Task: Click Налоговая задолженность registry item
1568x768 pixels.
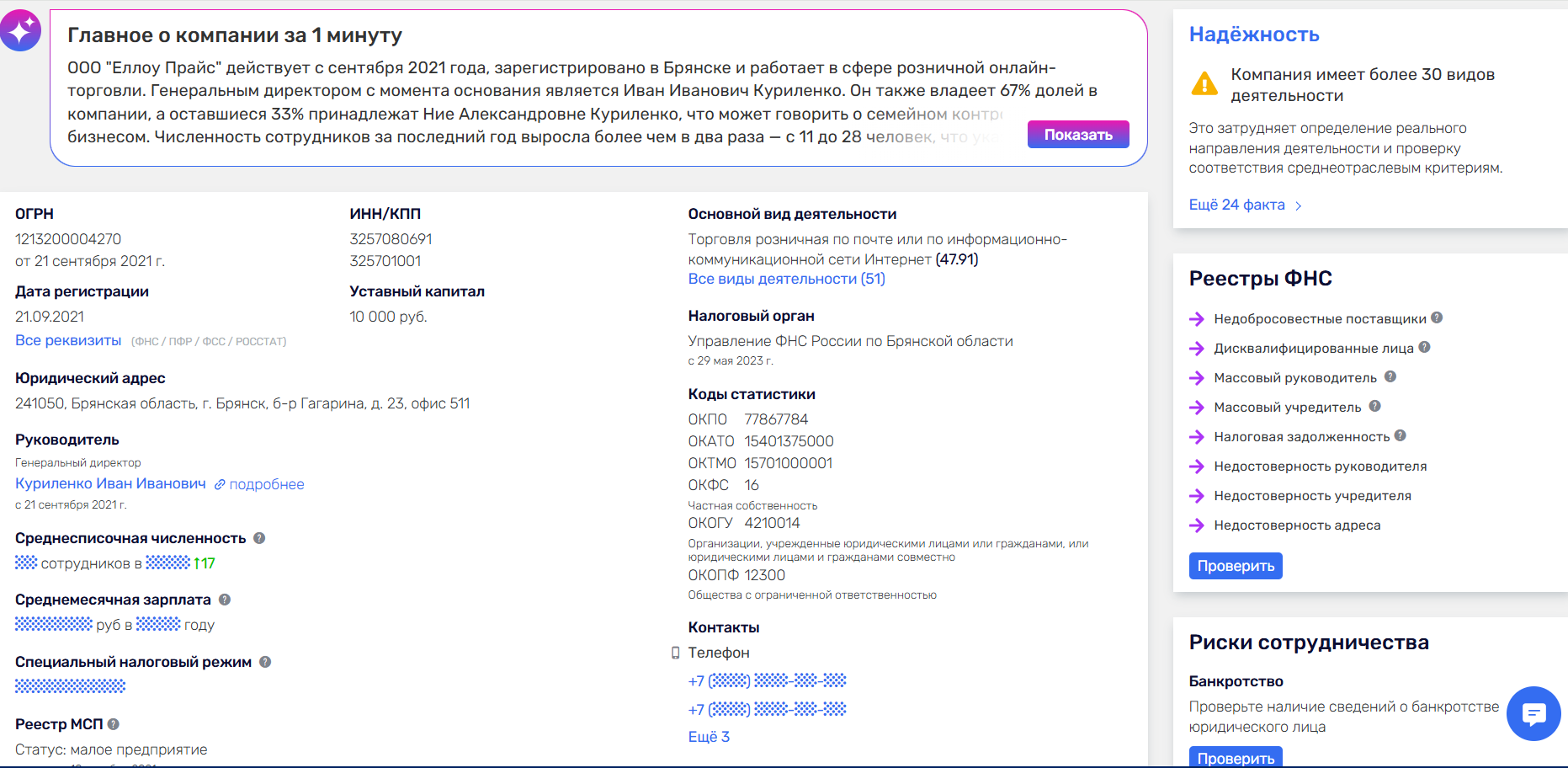Action: click(x=1302, y=437)
